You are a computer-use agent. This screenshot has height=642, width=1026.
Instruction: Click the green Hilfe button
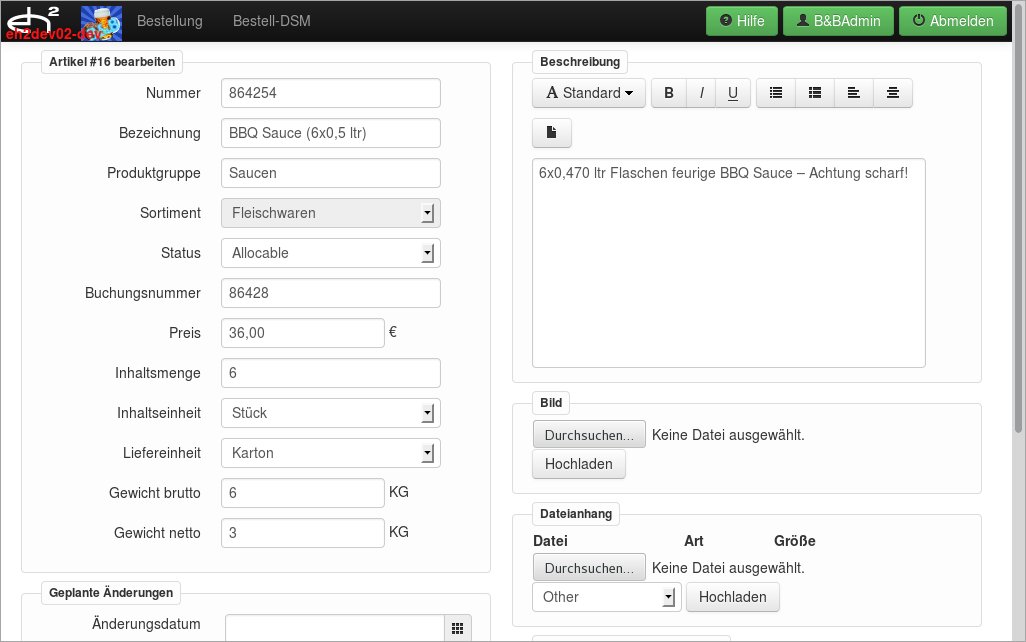point(741,21)
